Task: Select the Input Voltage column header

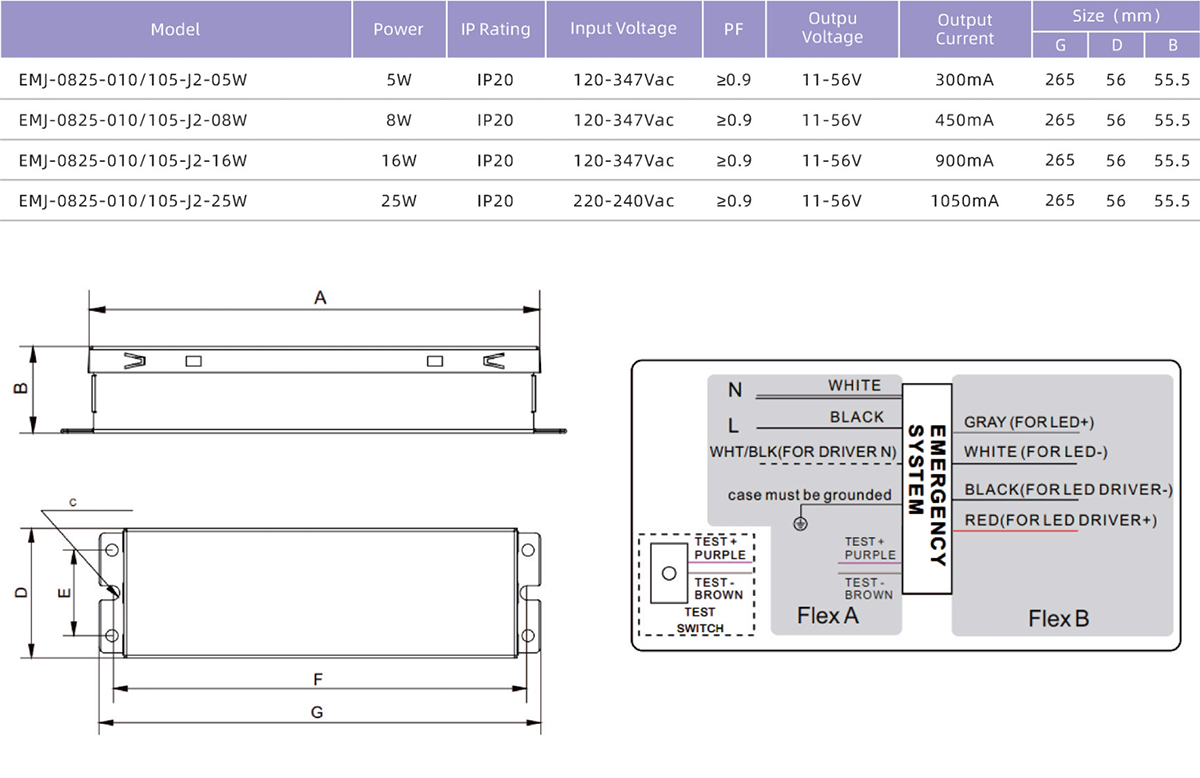Action: click(623, 29)
